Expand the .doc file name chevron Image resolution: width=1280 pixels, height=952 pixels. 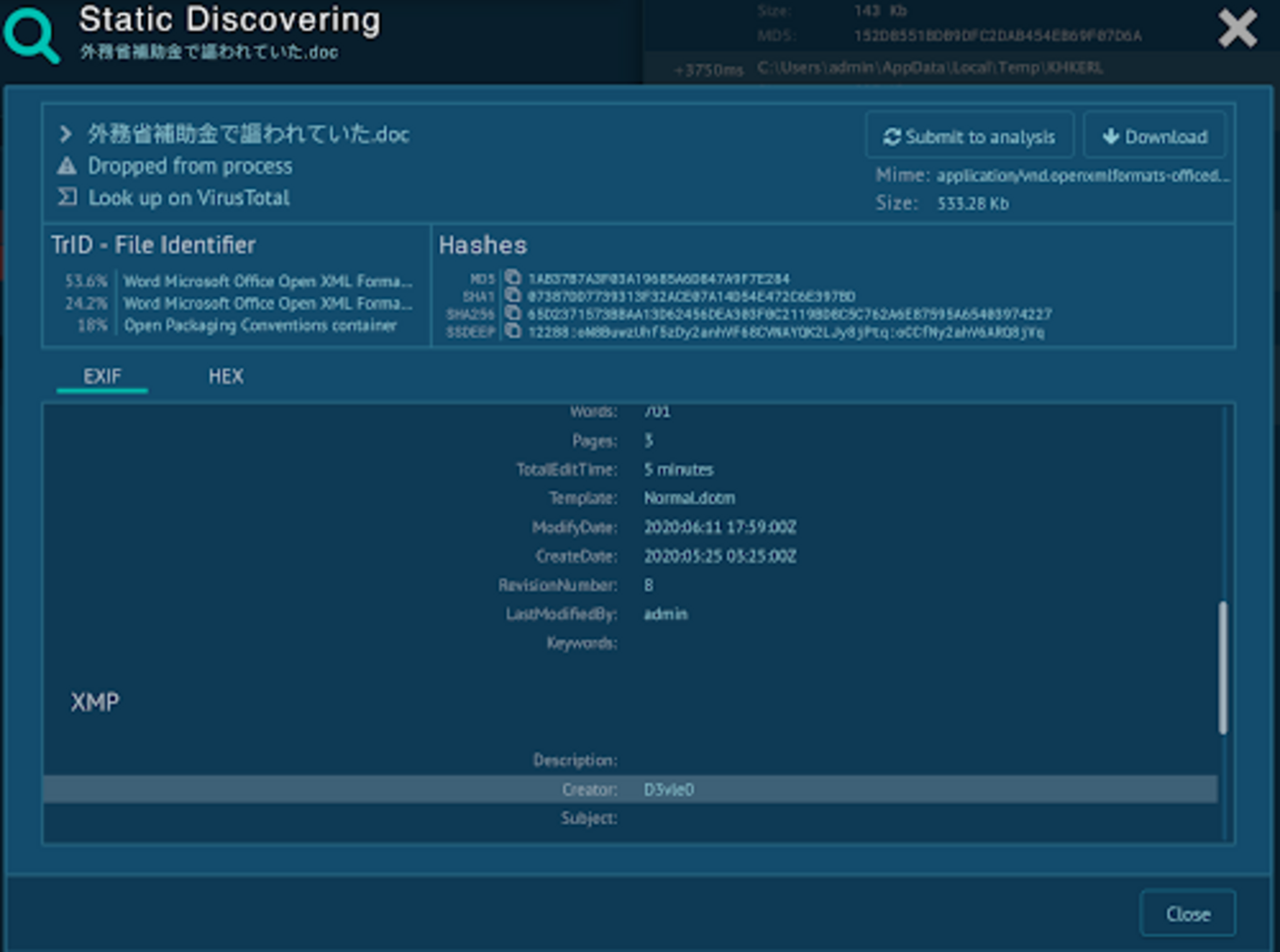click(65, 134)
